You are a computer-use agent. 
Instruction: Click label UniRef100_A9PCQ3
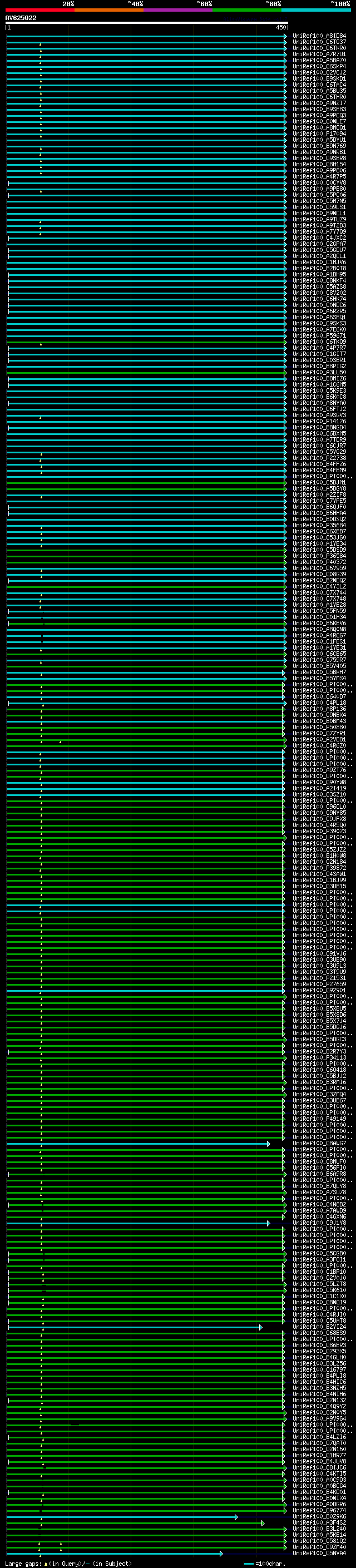(x=319, y=115)
